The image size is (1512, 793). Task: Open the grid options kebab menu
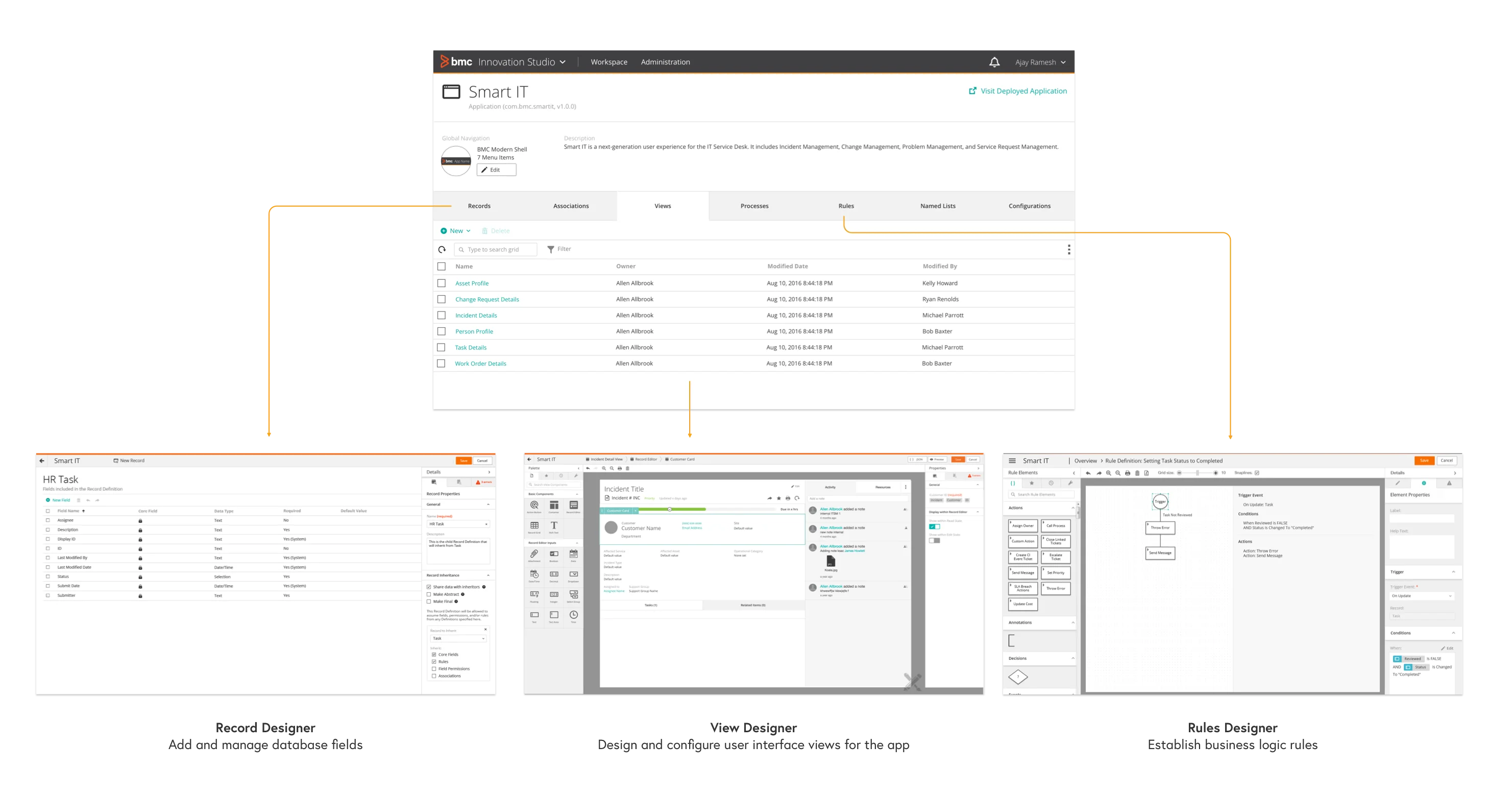[1069, 250]
